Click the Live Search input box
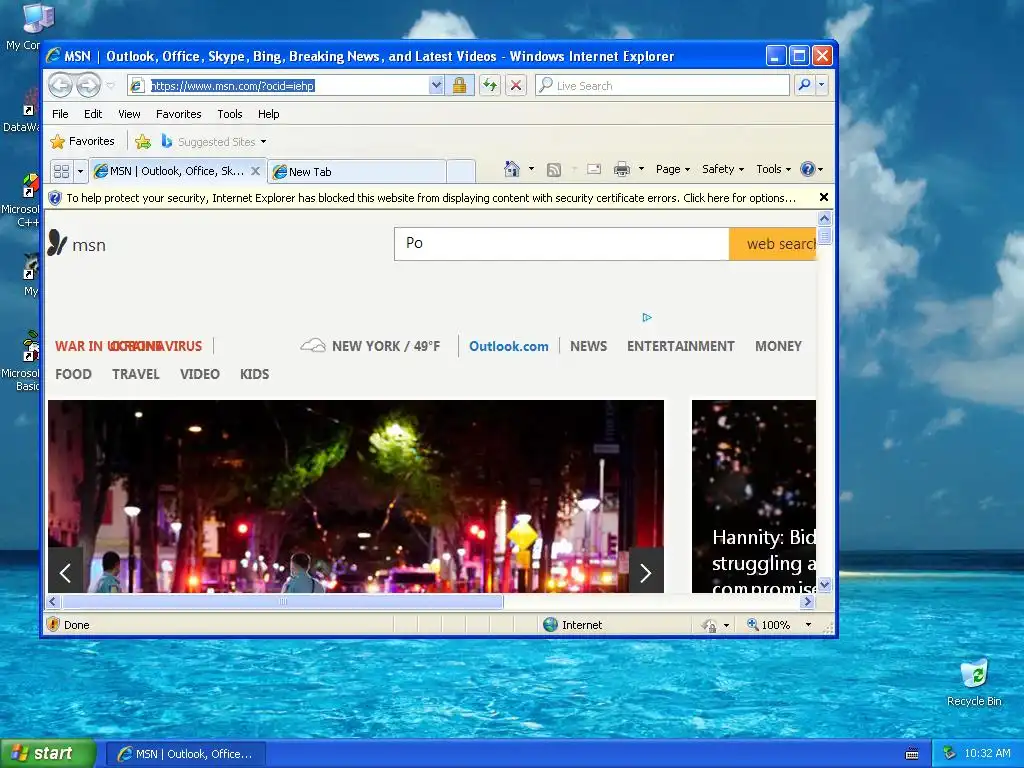Viewport: 1024px width, 768px height. (x=662, y=86)
